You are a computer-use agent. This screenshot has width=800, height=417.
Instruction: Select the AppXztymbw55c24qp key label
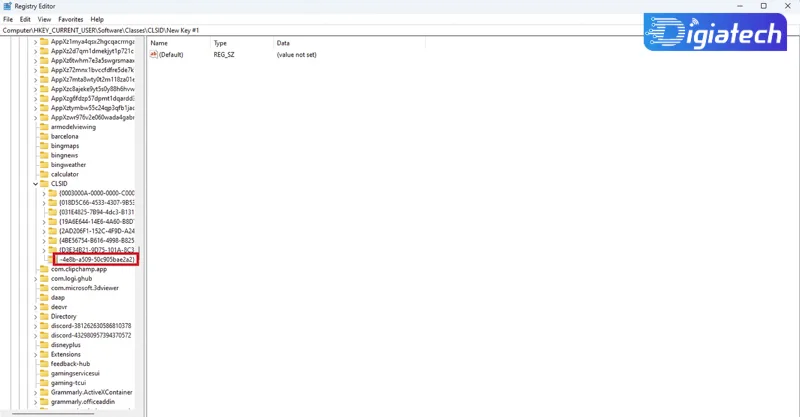(x=92, y=108)
